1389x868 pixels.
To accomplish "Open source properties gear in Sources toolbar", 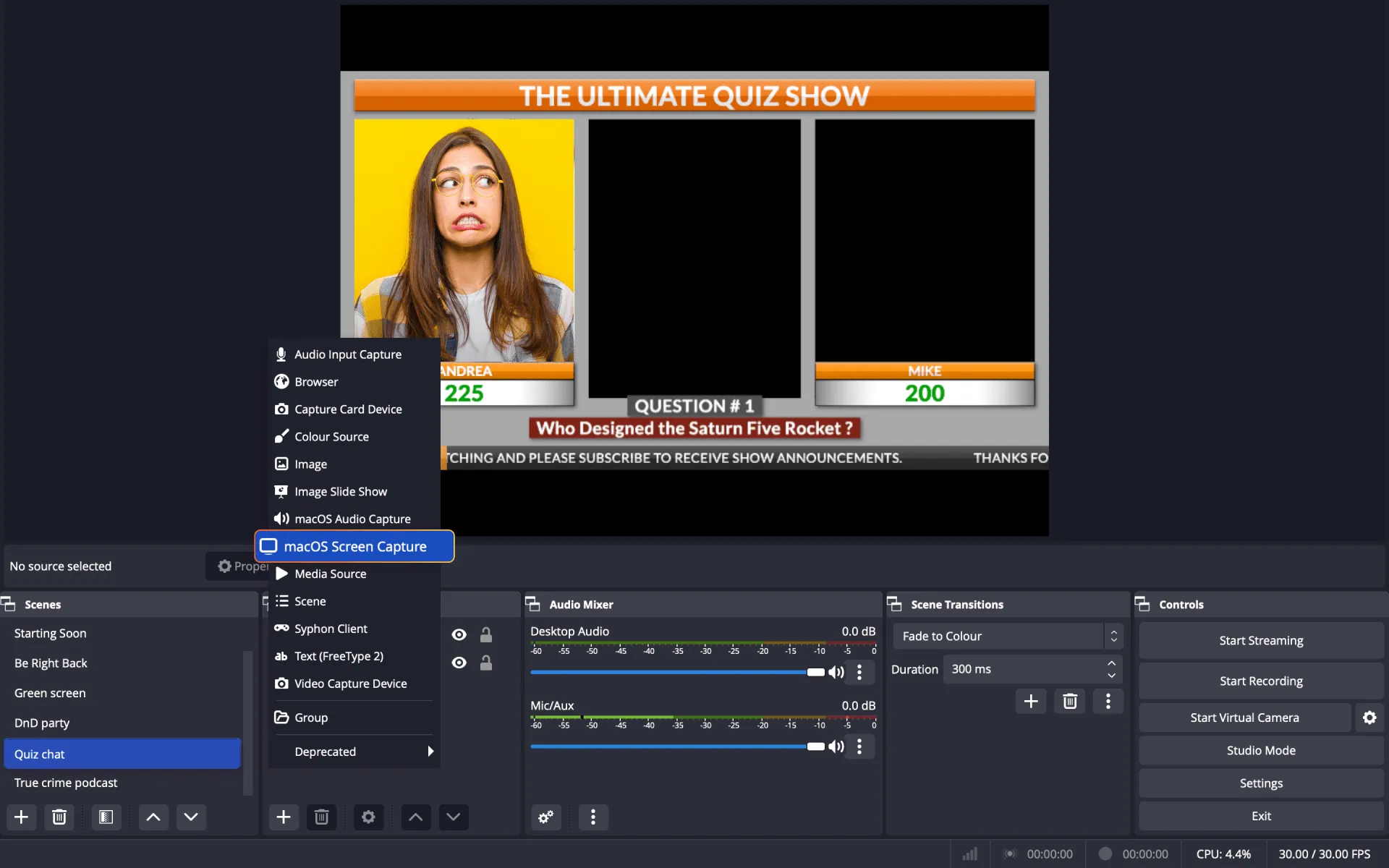I will pos(368,817).
